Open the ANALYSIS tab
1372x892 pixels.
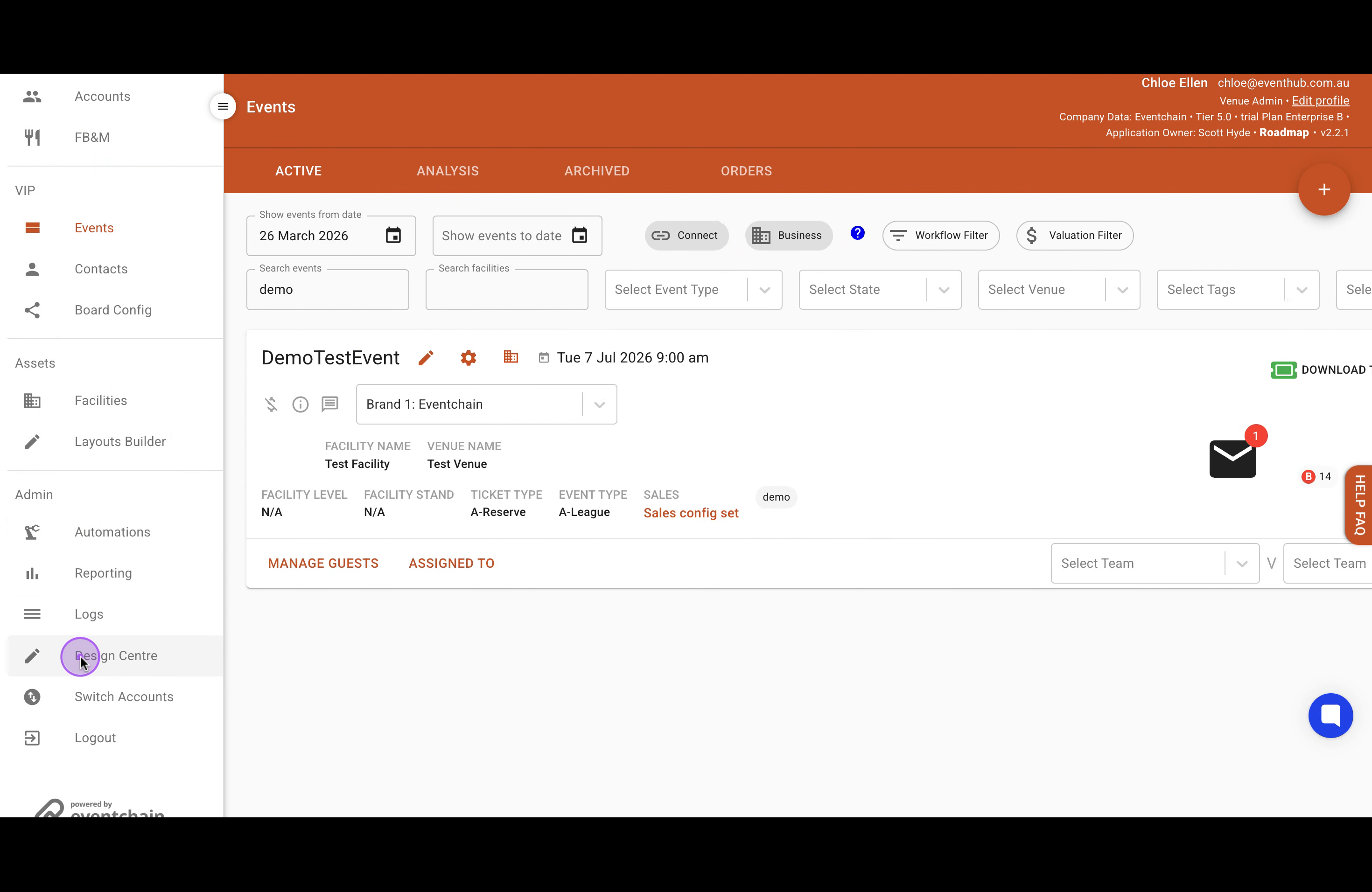pos(448,171)
